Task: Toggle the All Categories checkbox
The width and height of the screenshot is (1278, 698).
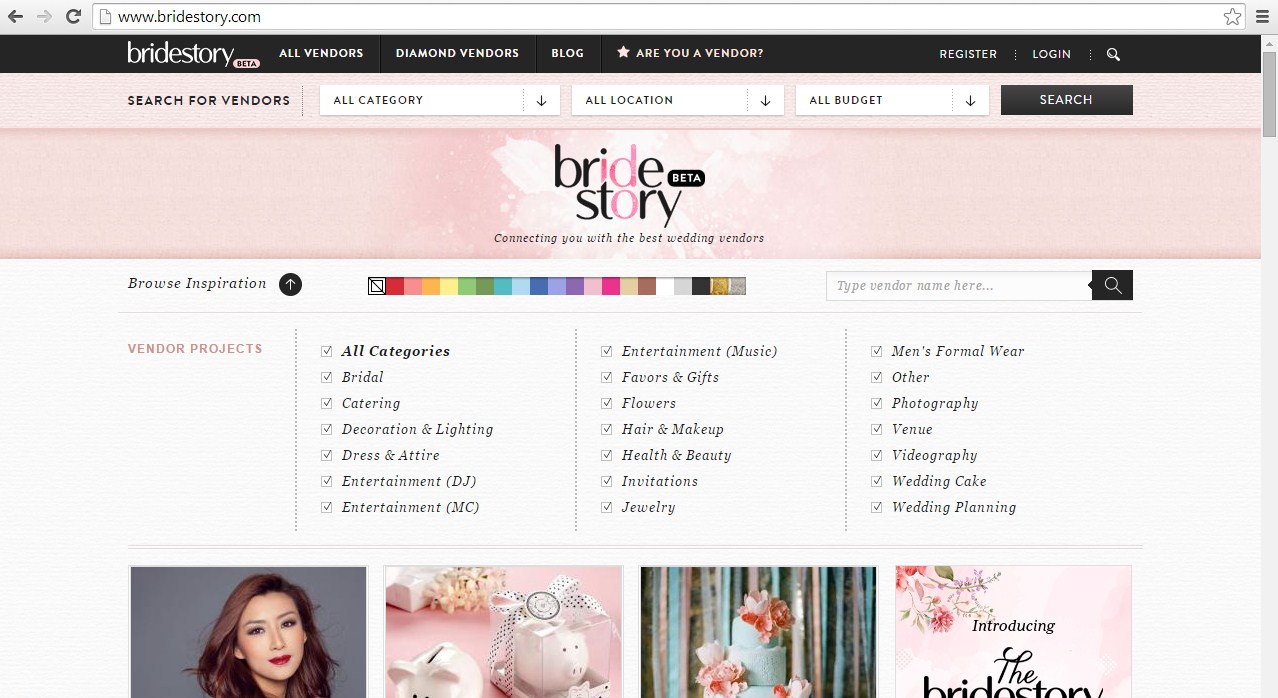Action: pos(327,351)
